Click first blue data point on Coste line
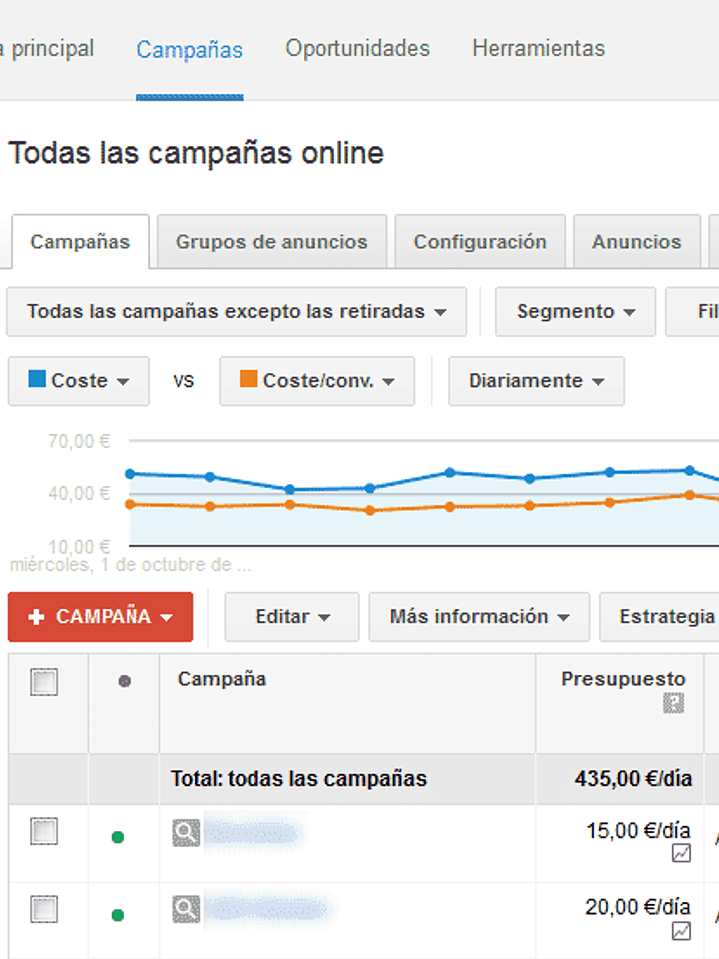Screen dimensions: 719x959 tap(130, 473)
